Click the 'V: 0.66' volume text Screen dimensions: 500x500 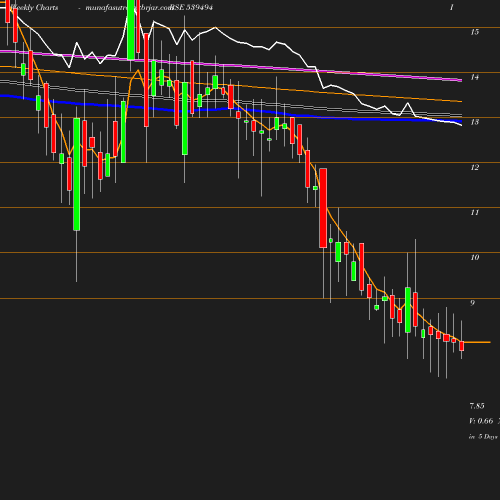(481, 421)
